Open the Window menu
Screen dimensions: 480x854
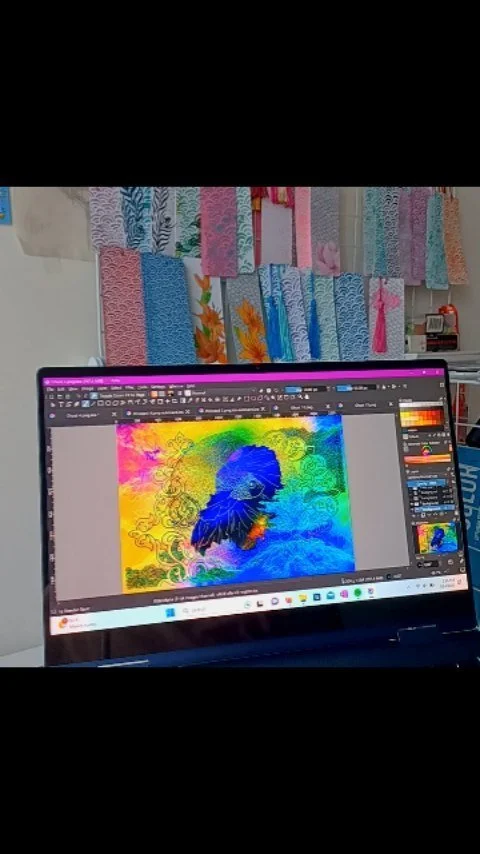[x=176, y=387]
